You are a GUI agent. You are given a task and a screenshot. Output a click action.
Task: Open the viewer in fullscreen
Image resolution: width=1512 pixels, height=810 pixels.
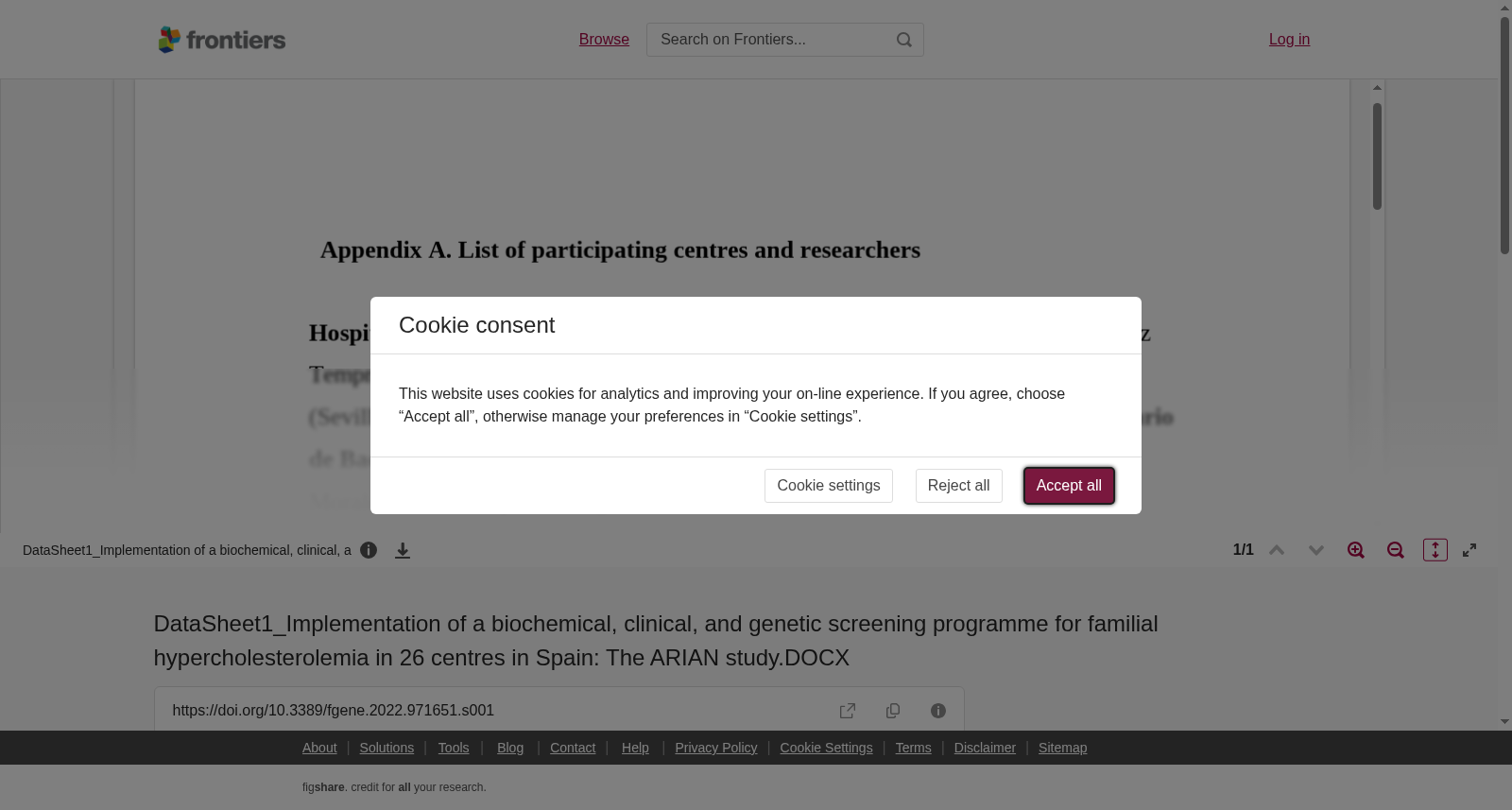click(x=1469, y=550)
